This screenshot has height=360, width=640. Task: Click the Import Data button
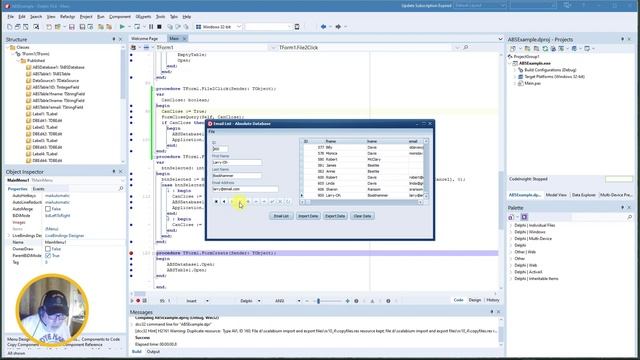pyautogui.click(x=308, y=216)
